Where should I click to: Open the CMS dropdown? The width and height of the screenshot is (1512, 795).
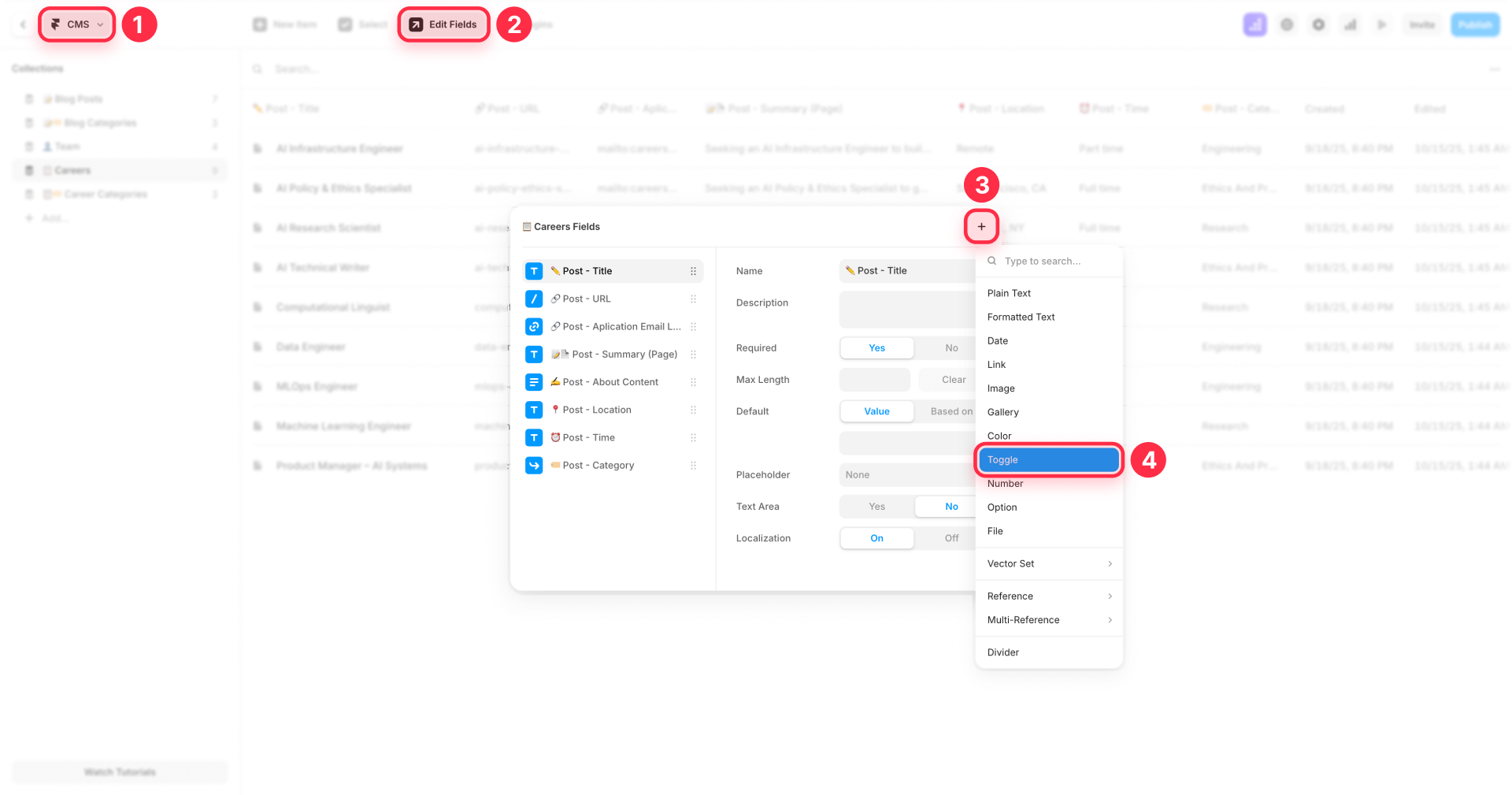point(76,24)
